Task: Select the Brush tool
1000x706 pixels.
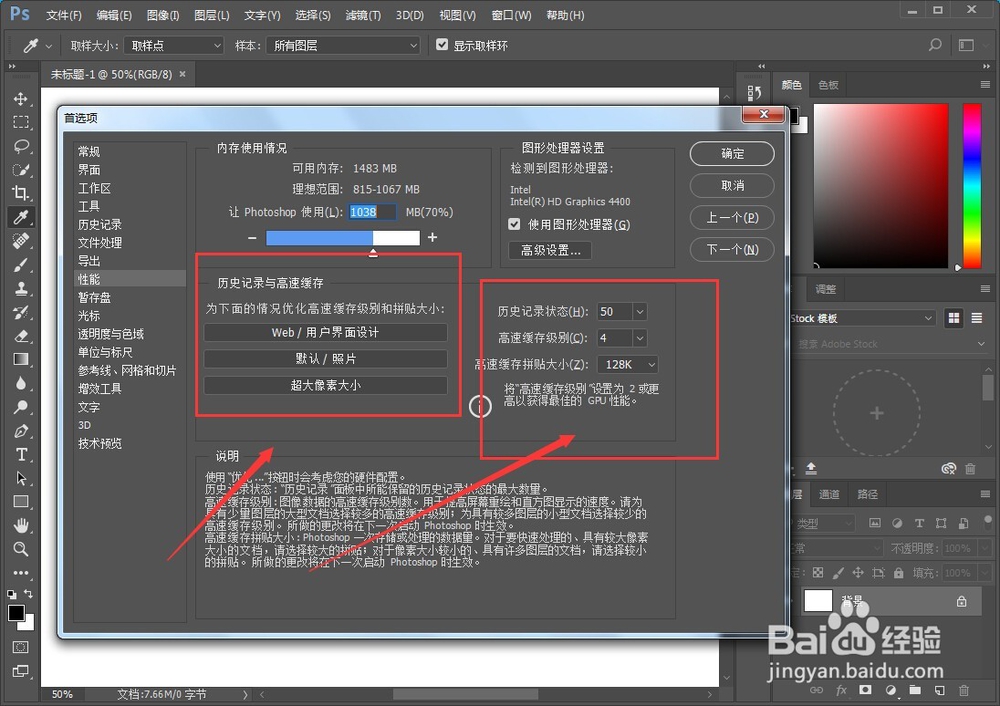Action: coord(20,265)
